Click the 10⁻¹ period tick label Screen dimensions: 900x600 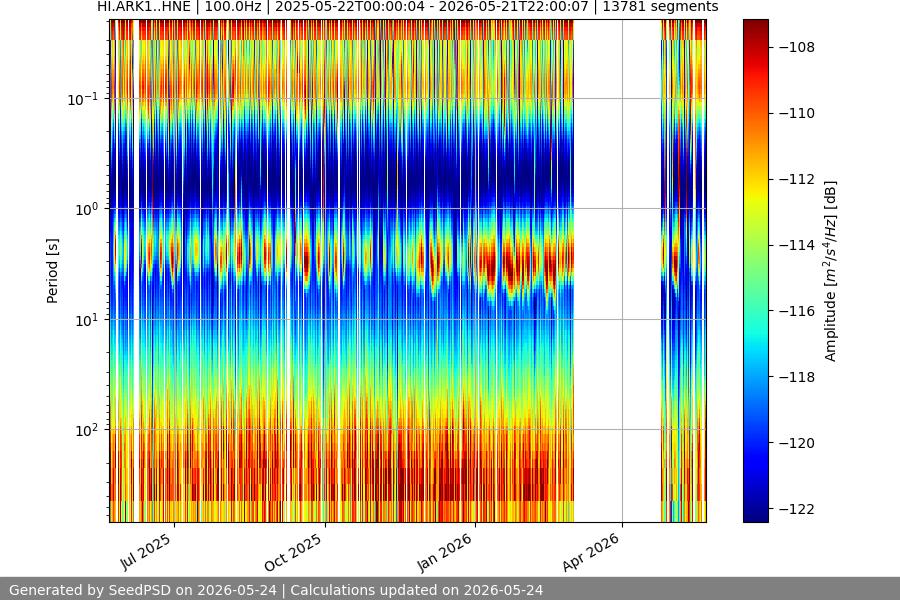pyautogui.click(x=83, y=99)
